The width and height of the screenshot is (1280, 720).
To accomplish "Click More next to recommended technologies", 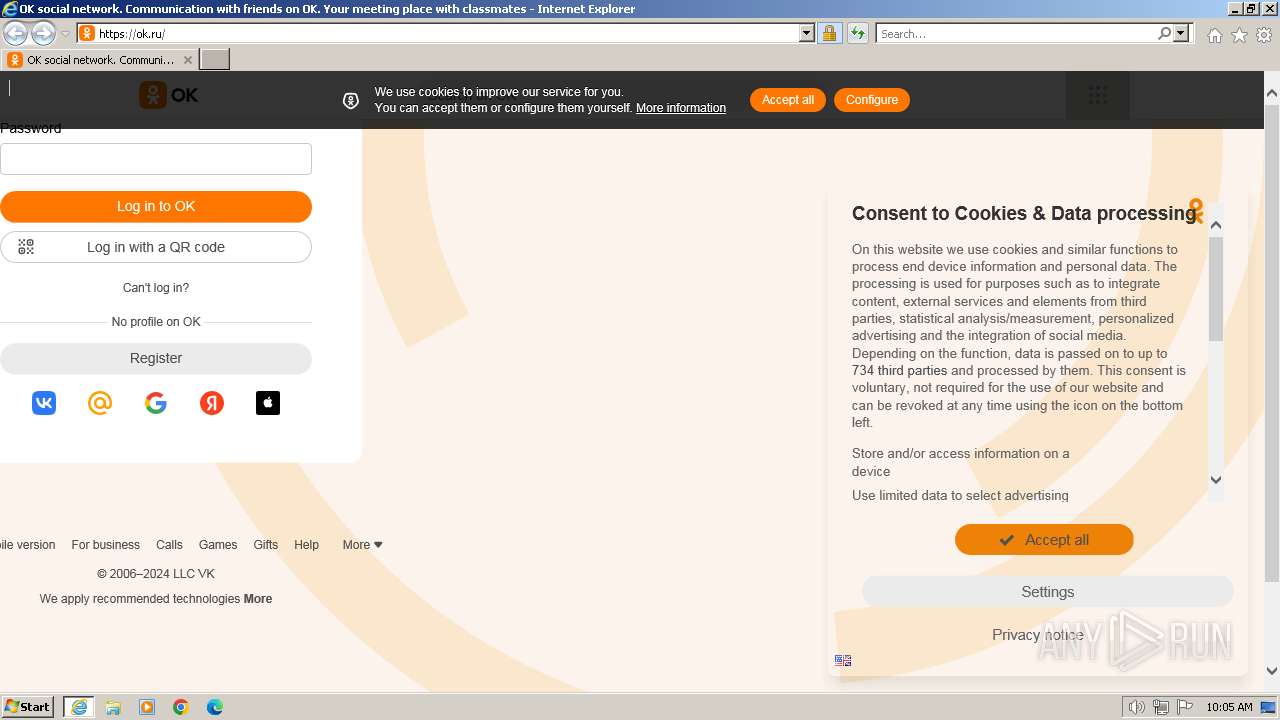I will tap(258, 599).
